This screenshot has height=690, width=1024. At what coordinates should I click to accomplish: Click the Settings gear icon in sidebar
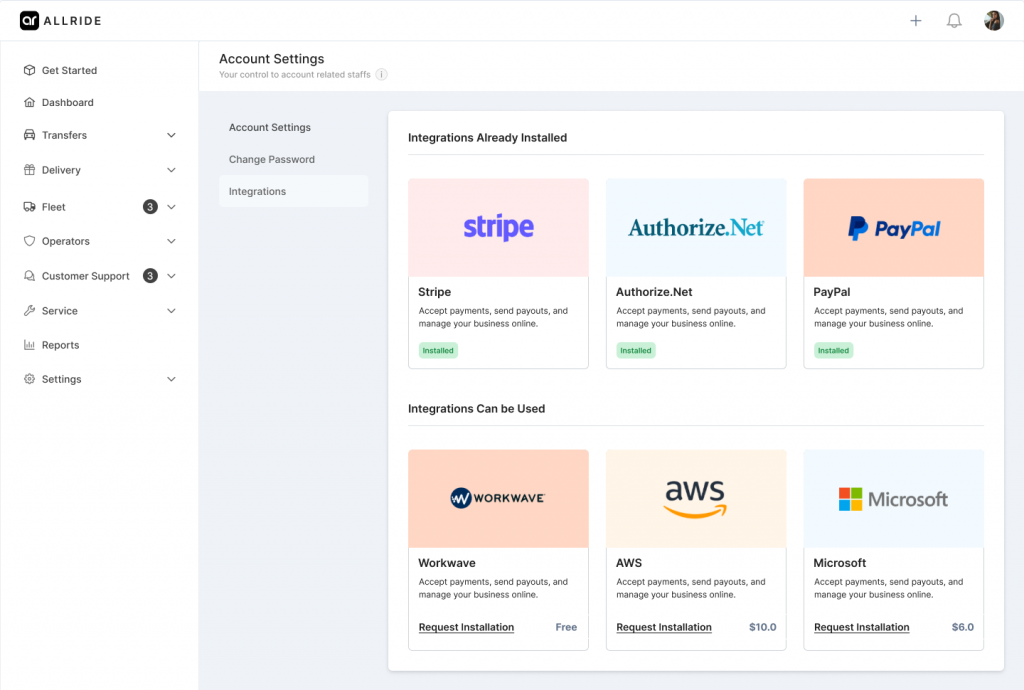point(29,379)
